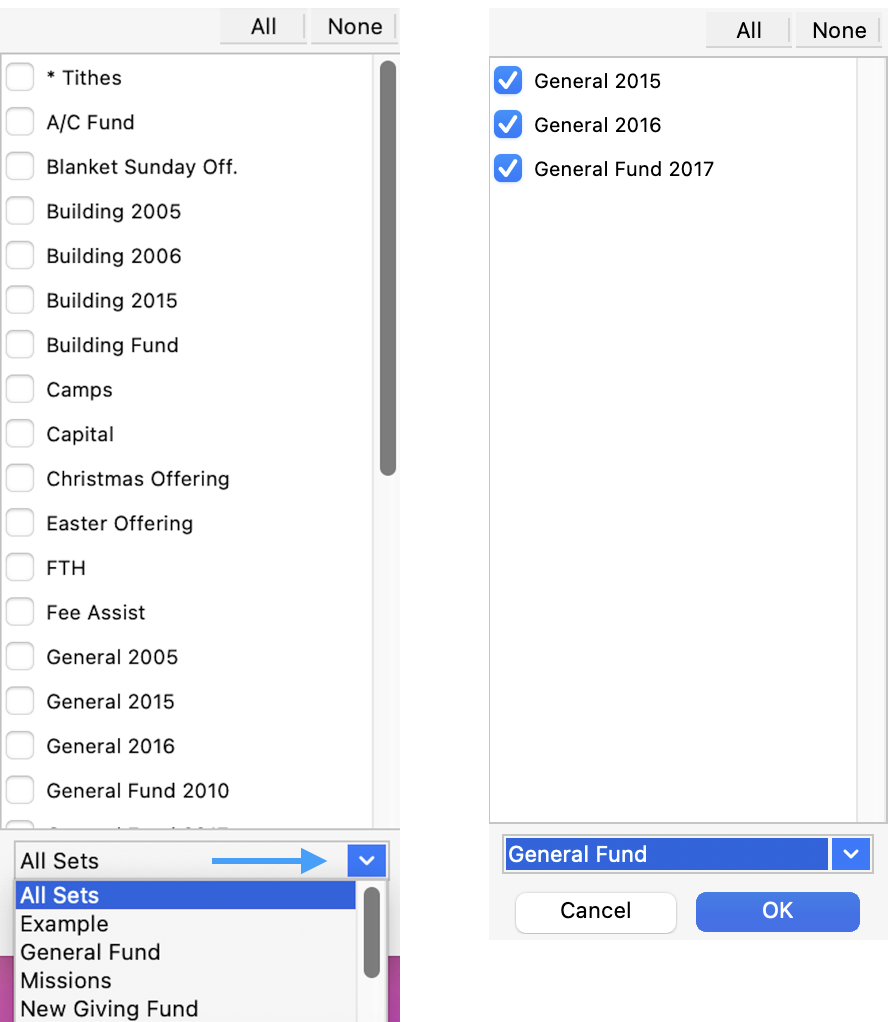Click the left fund list scrollbar
Viewport: 888px width, 1022px height.
[387, 270]
